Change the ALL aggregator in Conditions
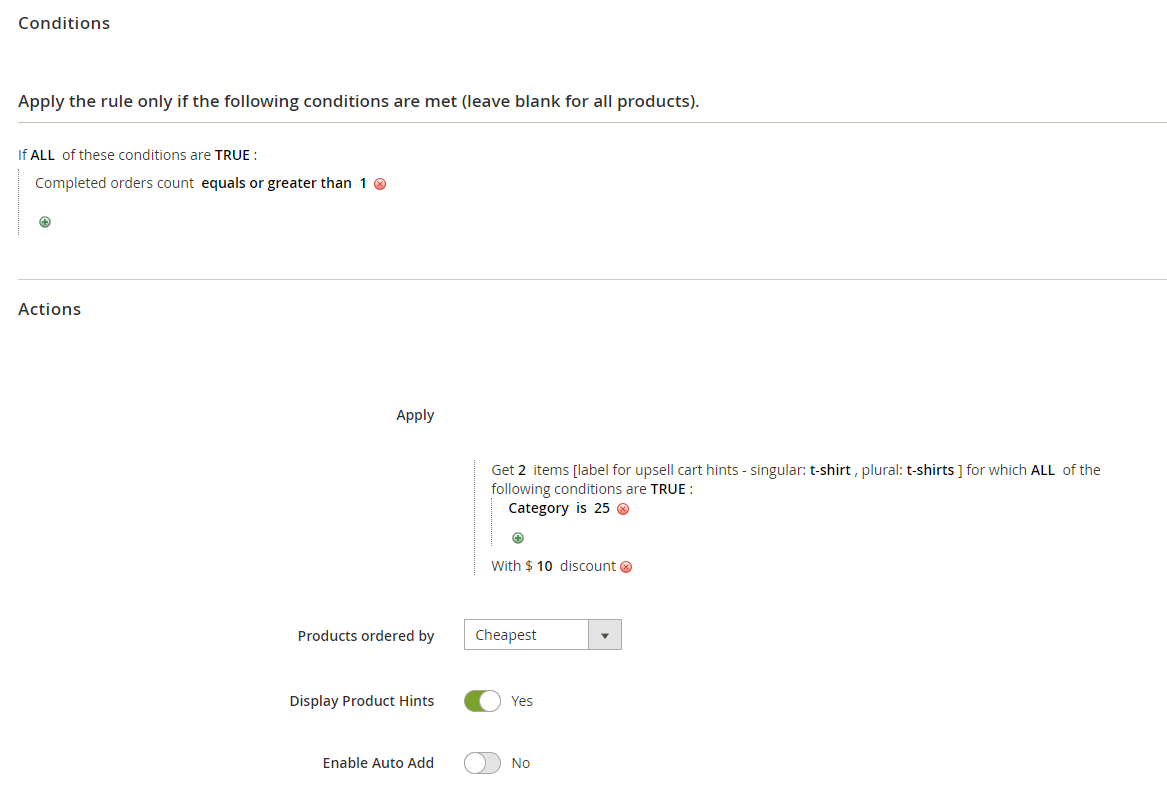Viewport: 1167px width, 798px height. pos(42,155)
